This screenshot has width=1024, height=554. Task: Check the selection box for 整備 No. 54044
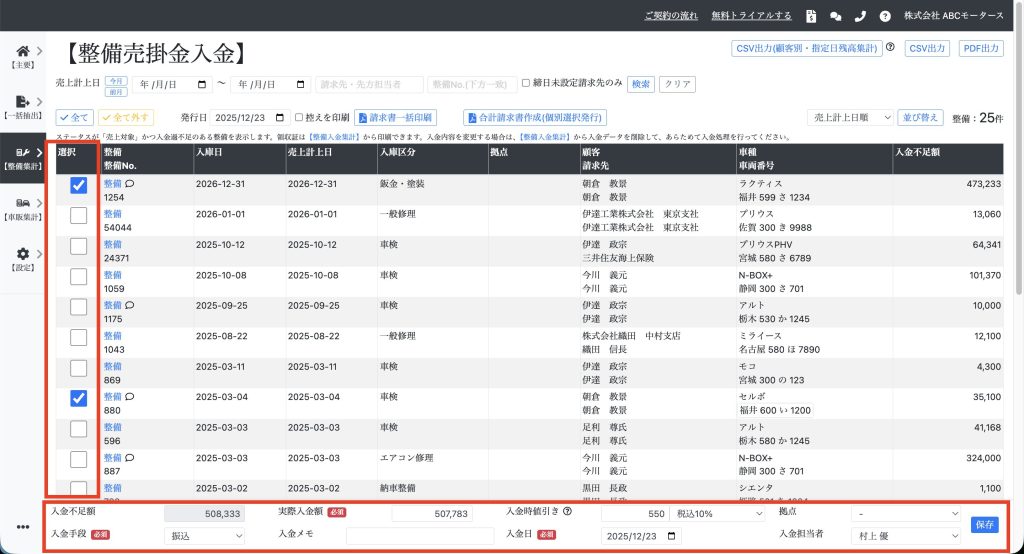click(78, 215)
